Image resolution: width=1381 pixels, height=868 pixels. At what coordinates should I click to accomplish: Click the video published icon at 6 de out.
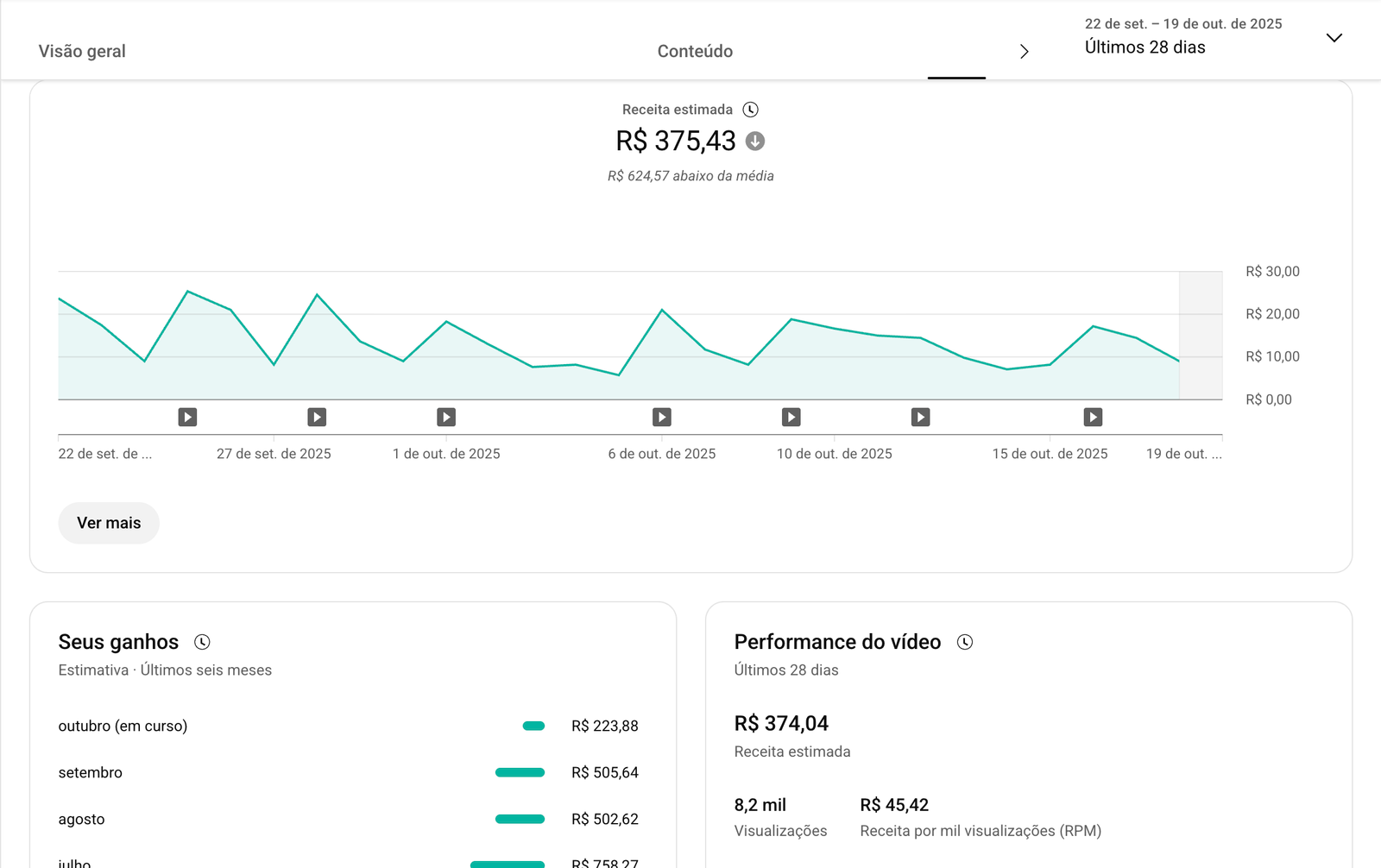662,418
